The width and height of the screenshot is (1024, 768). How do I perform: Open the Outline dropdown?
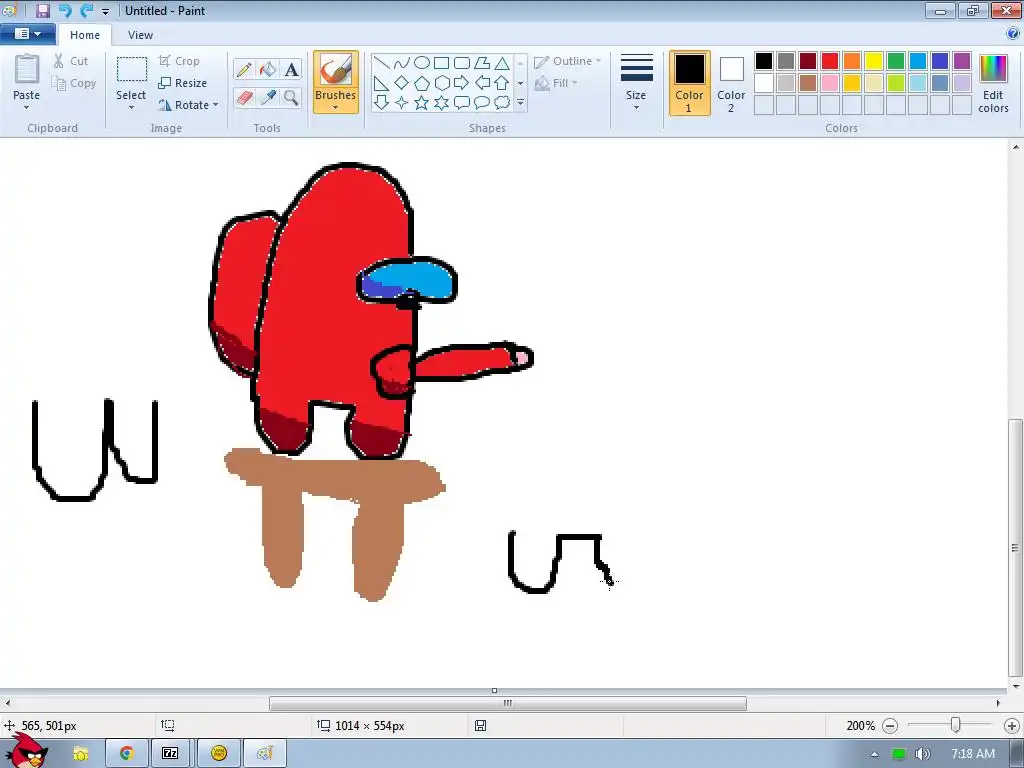567,61
